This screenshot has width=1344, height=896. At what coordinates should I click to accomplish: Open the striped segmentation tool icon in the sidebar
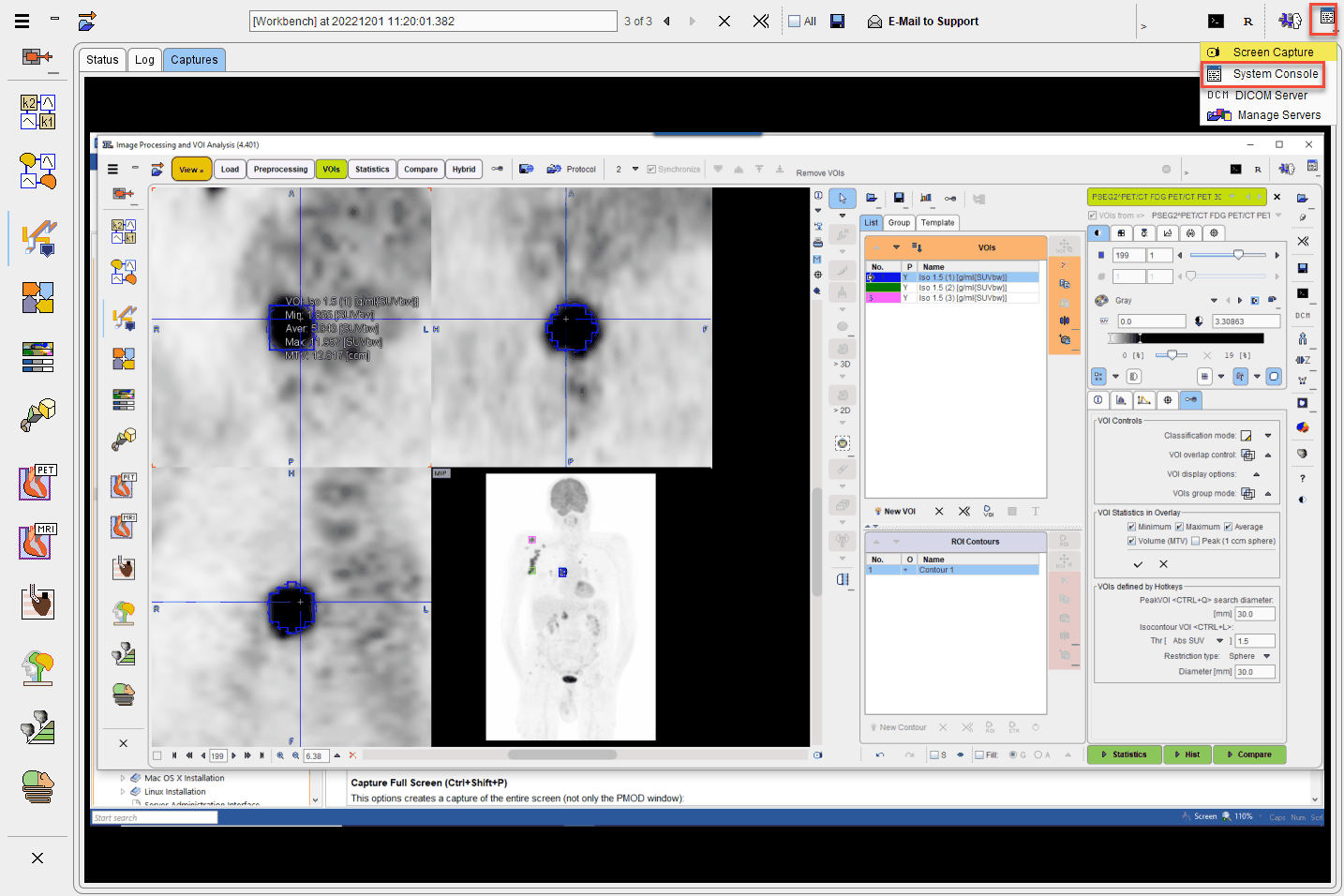pos(38,357)
